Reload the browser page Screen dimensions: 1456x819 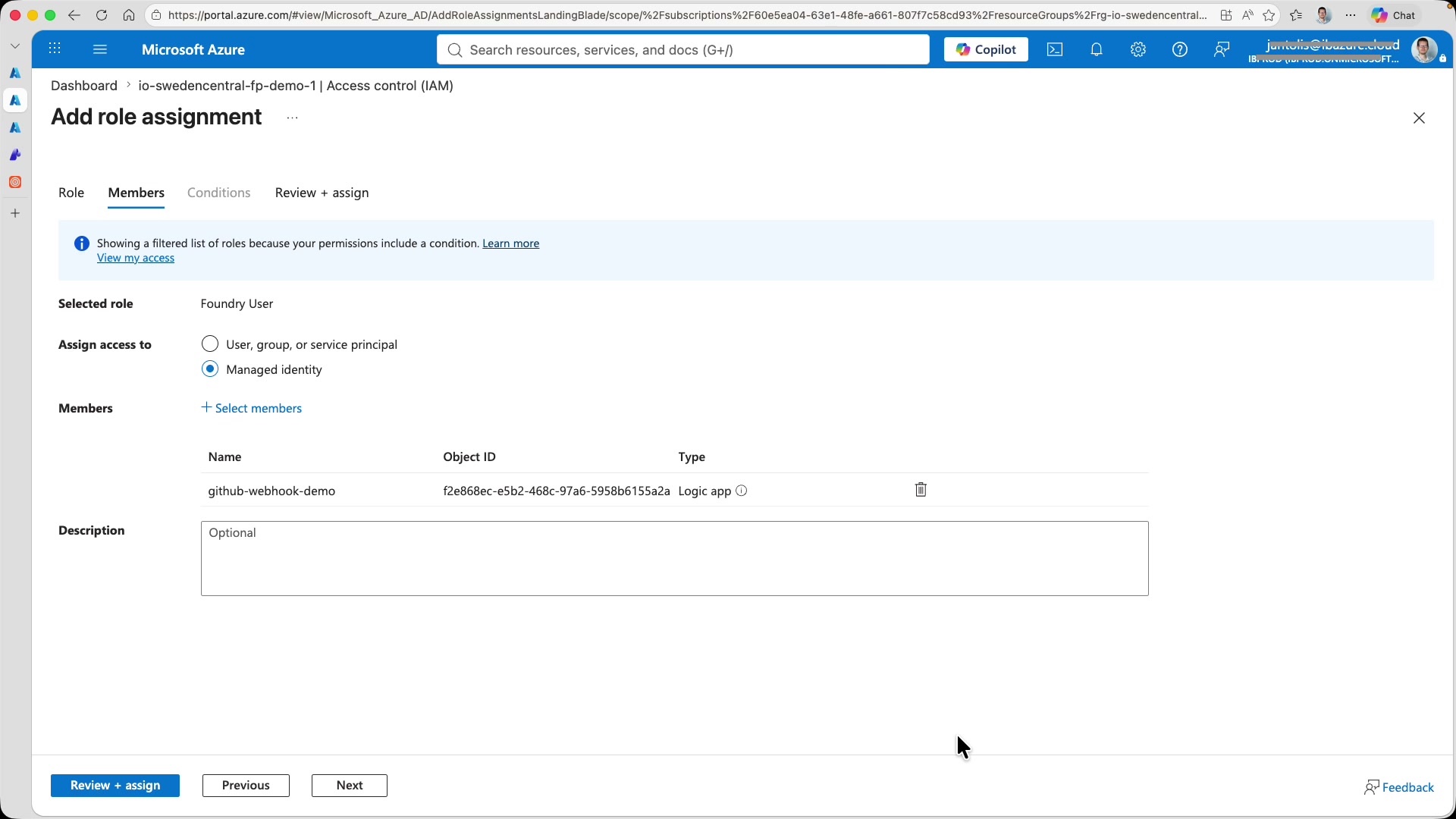(102, 15)
